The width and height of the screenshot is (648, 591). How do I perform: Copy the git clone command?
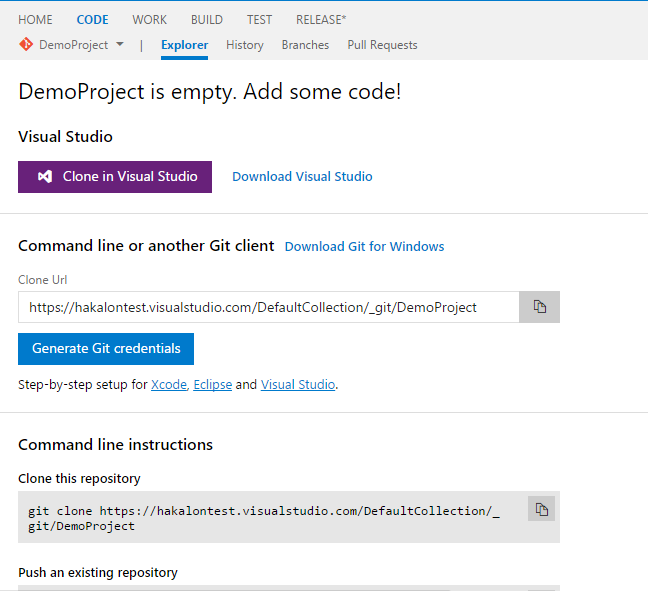(541, 509)
